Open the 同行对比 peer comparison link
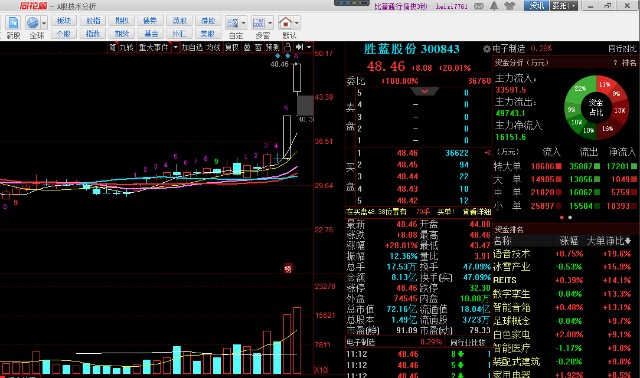640x378 pixels. coord(622,49)
